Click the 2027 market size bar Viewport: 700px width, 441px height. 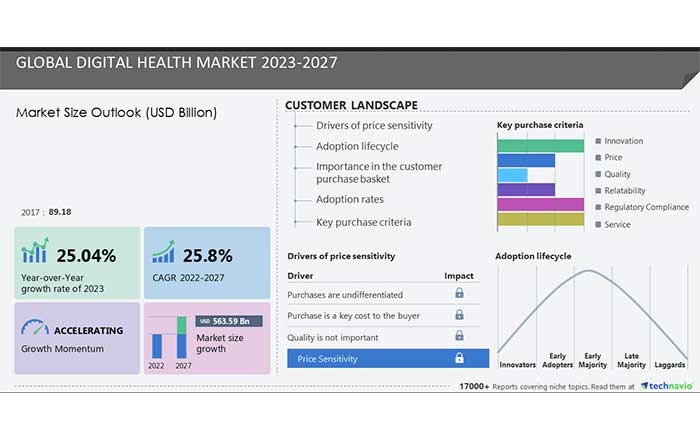[181, 339]
